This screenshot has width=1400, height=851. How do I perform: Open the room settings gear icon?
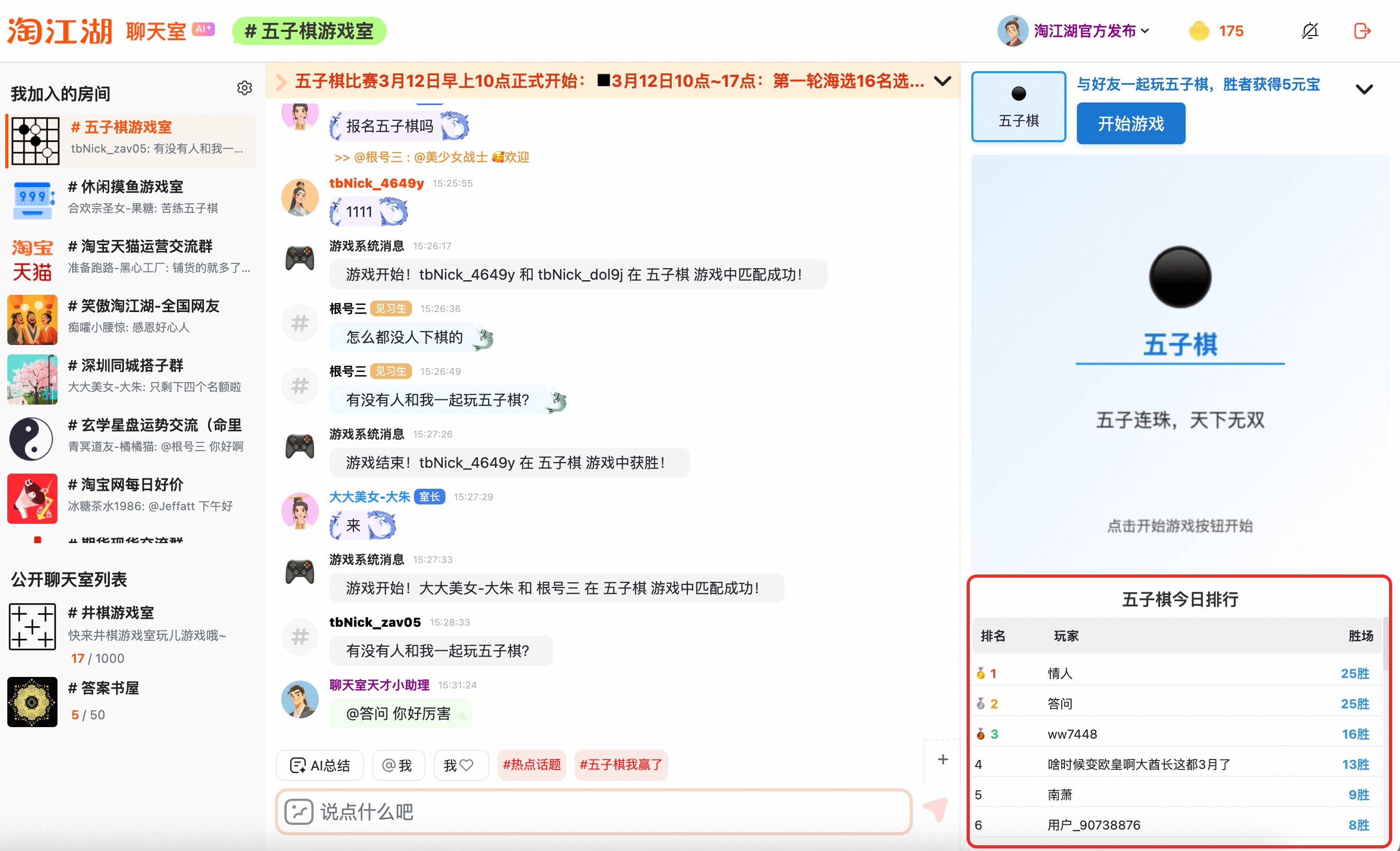click(244, 88)
